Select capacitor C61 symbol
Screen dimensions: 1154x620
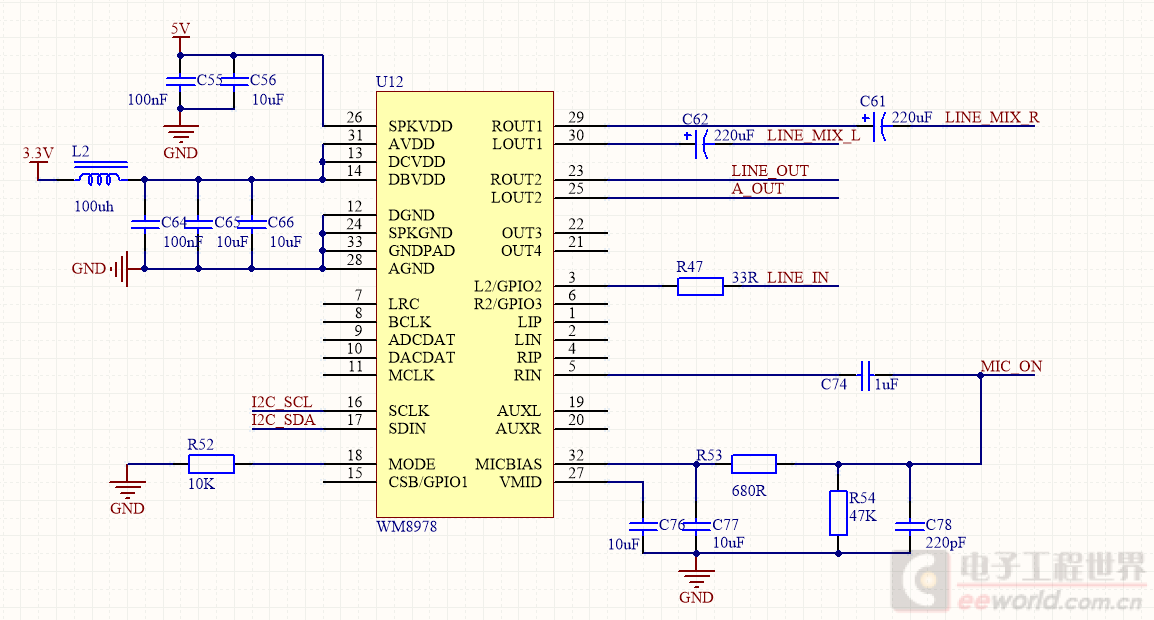[877, 126]
